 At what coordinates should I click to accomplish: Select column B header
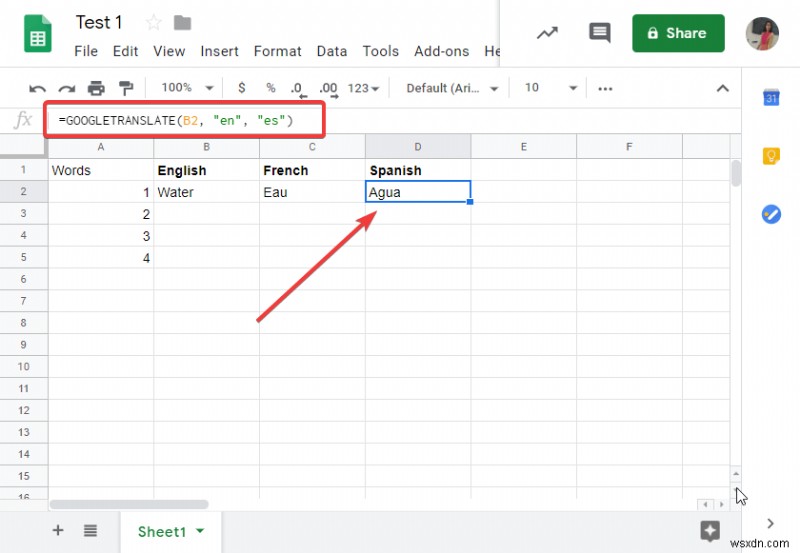click(x=207, y=147)
